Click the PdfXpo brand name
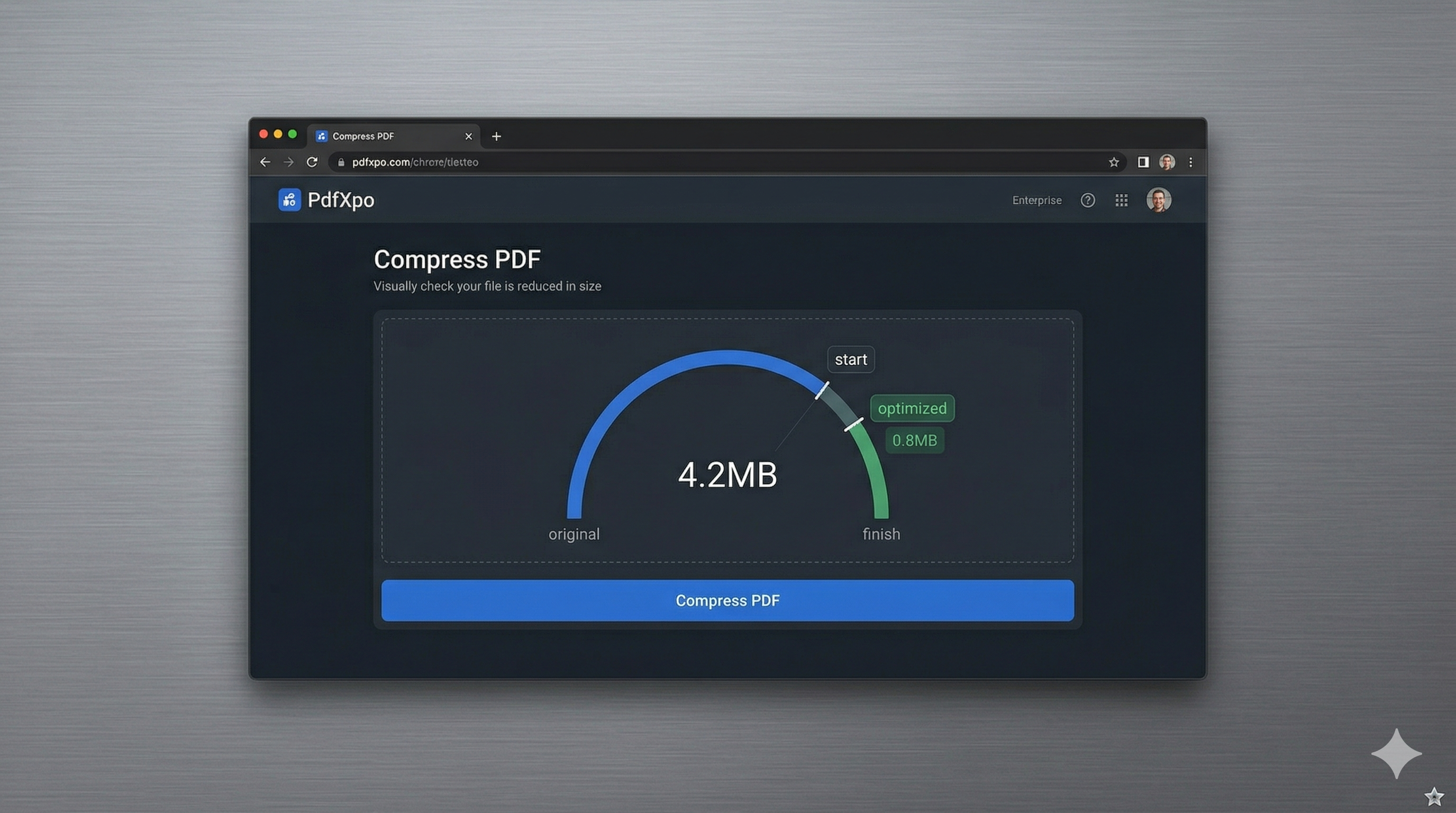Screen dimensions: 1456x813 [x=340, y=200]
